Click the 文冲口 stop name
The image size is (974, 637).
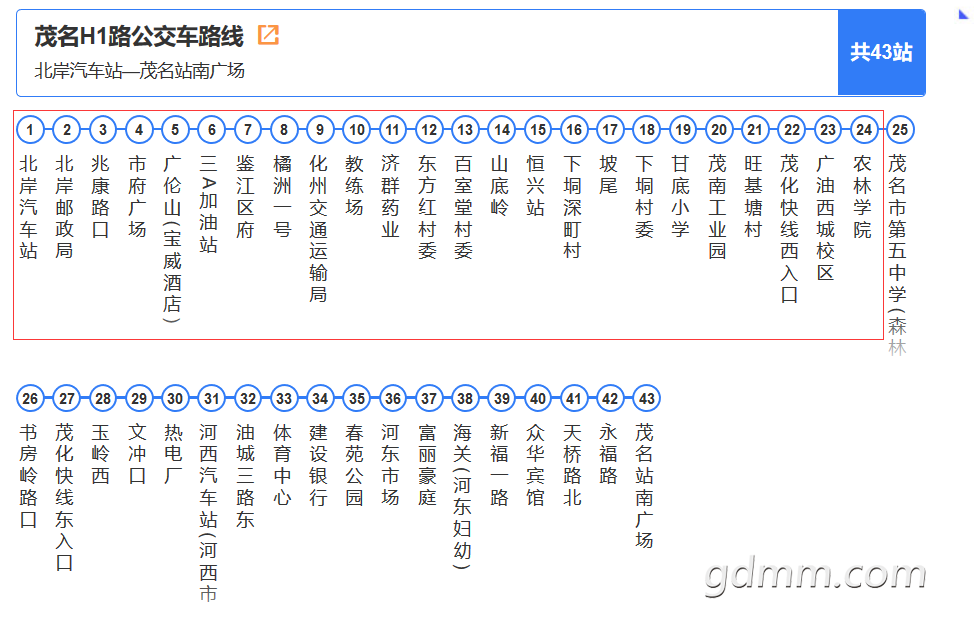(137, 454)
